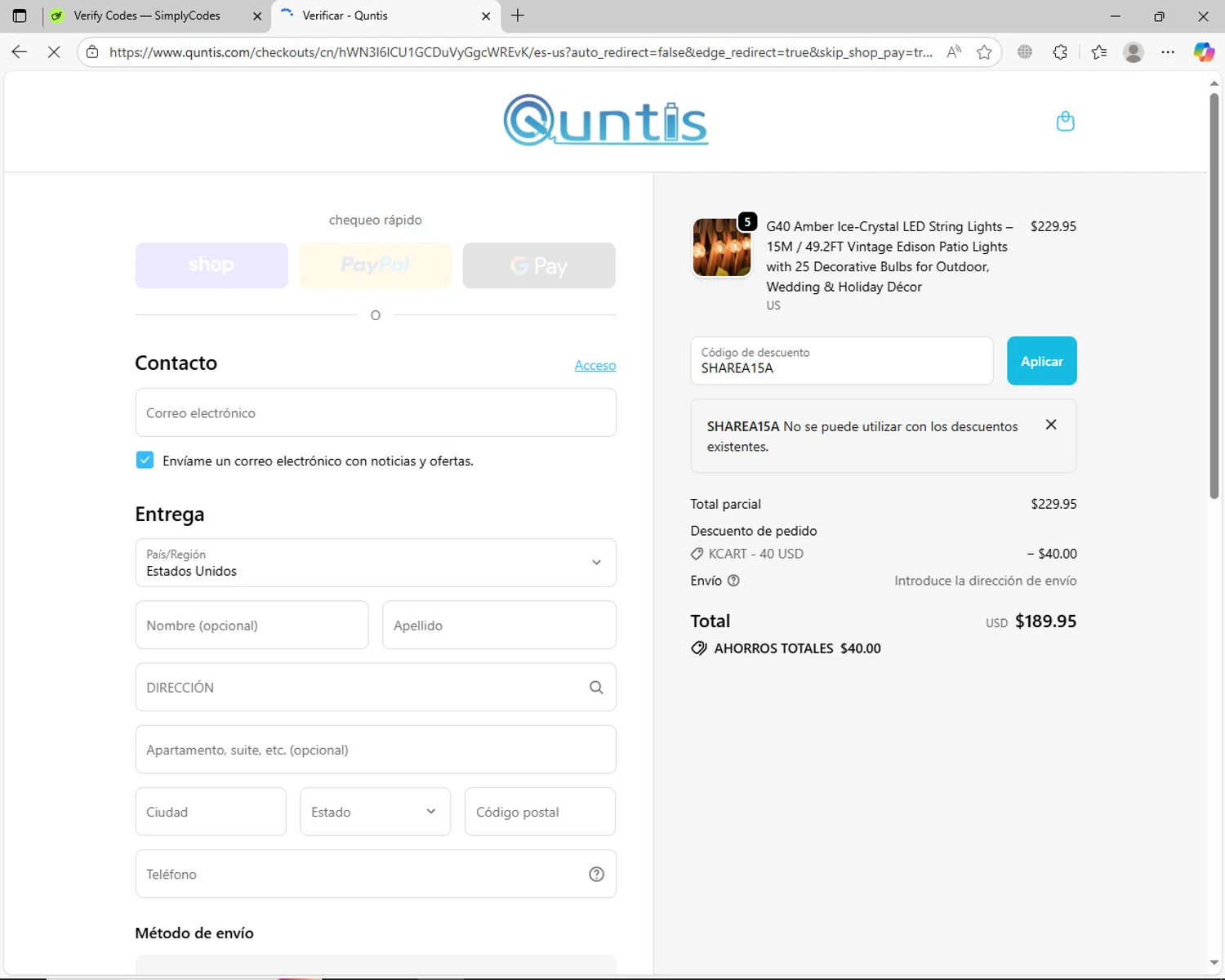Screen dimensions: 1225x980
Task: Focus the DIRECCIÓN input field
Action: point(376,688)
